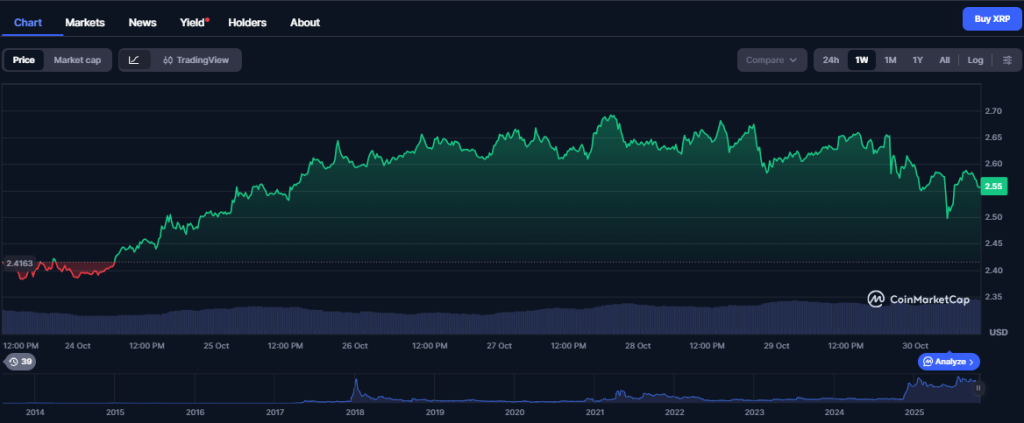1024x423 pixels.
Task: Click the 2.4163 opening price tag
Action: click(x=20, y=263)
